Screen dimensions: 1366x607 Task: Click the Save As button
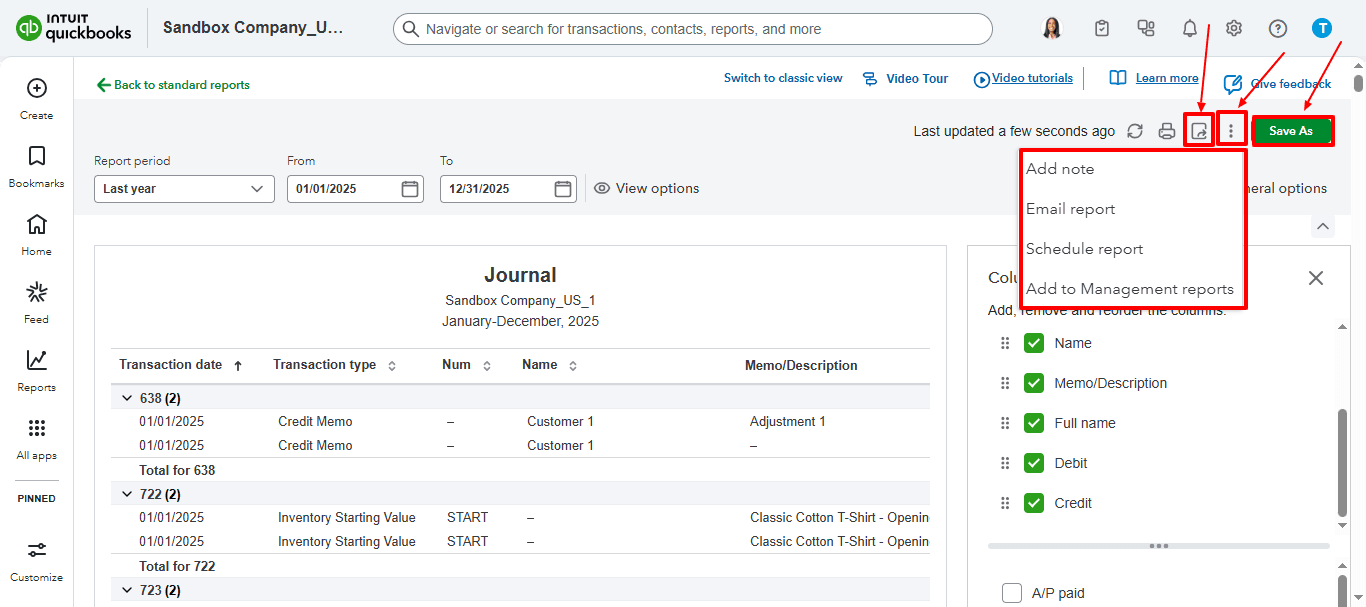tap(1291, 131)
